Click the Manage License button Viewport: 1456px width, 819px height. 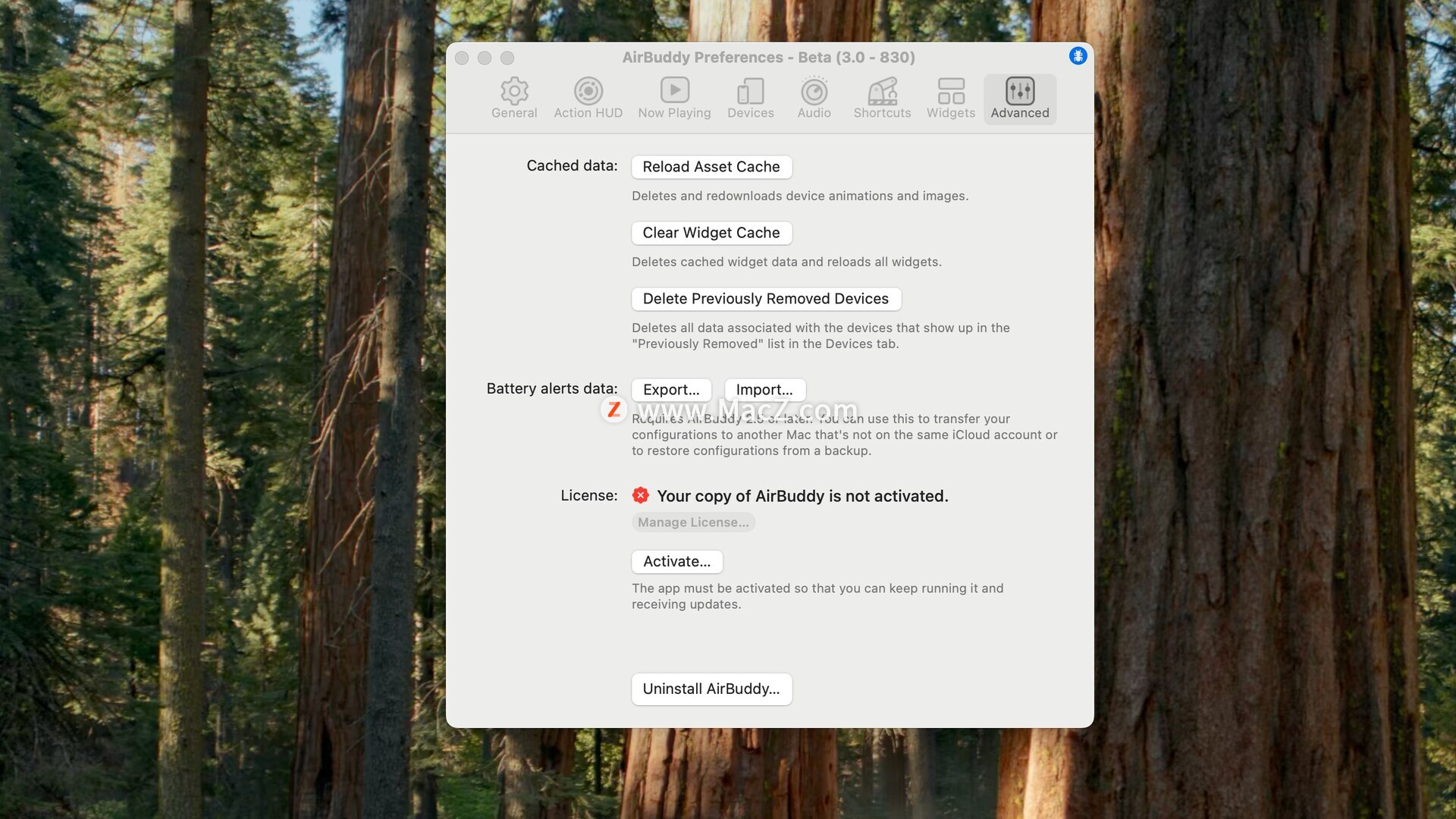(693, 522)
